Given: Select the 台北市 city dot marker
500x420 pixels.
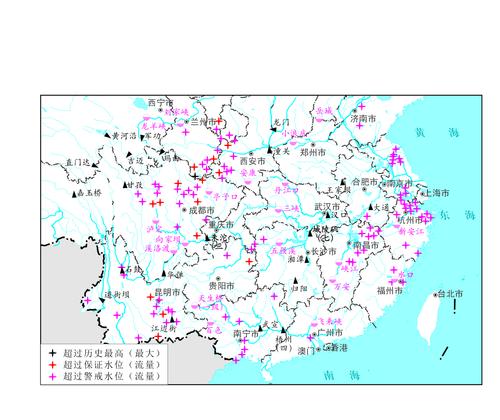Looking at the screenshot, I should click(x=435, y=295).
